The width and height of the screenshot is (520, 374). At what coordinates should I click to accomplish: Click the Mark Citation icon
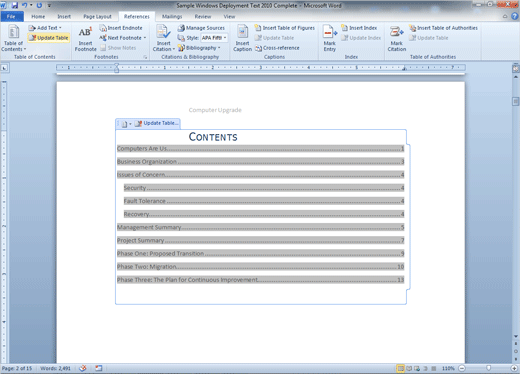[x=397, y=39]
